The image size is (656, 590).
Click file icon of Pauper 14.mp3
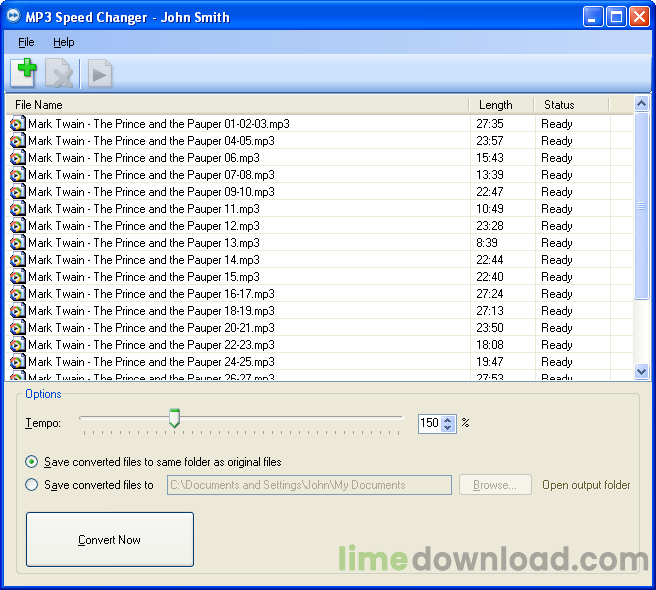pos(17,260)
